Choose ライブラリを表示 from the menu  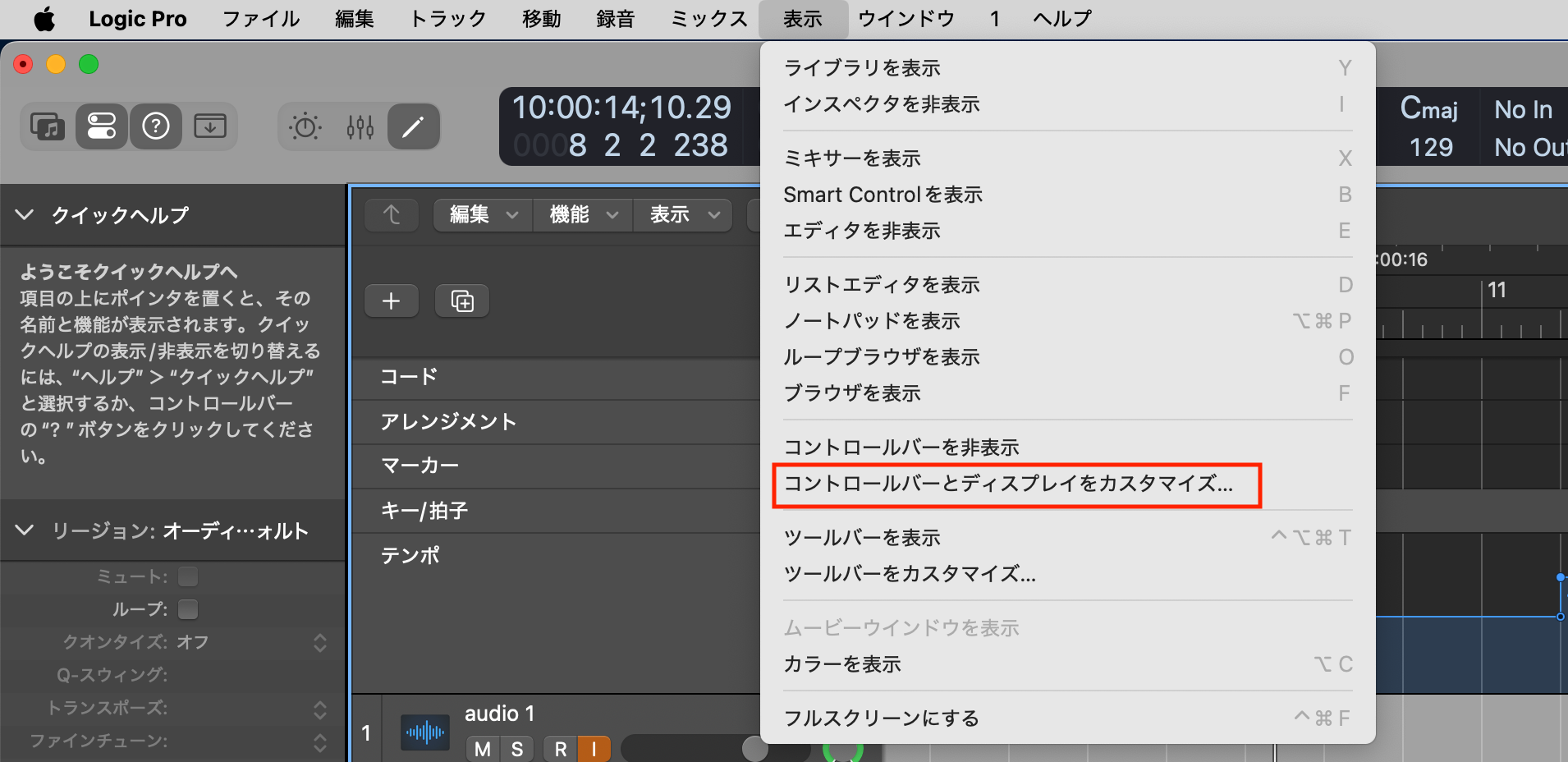[x=1067, y=68]
